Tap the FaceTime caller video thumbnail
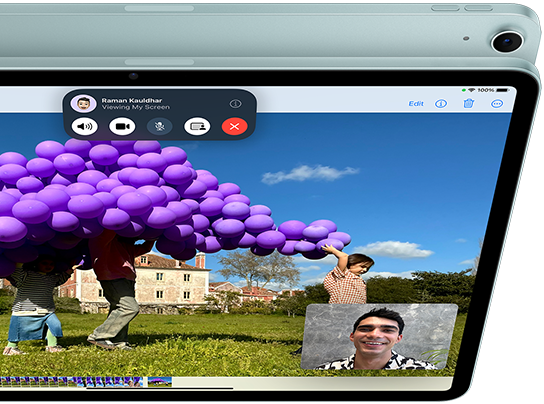Image resolution: width=544 pixels, height=404 pixels. tap(379, 337)
